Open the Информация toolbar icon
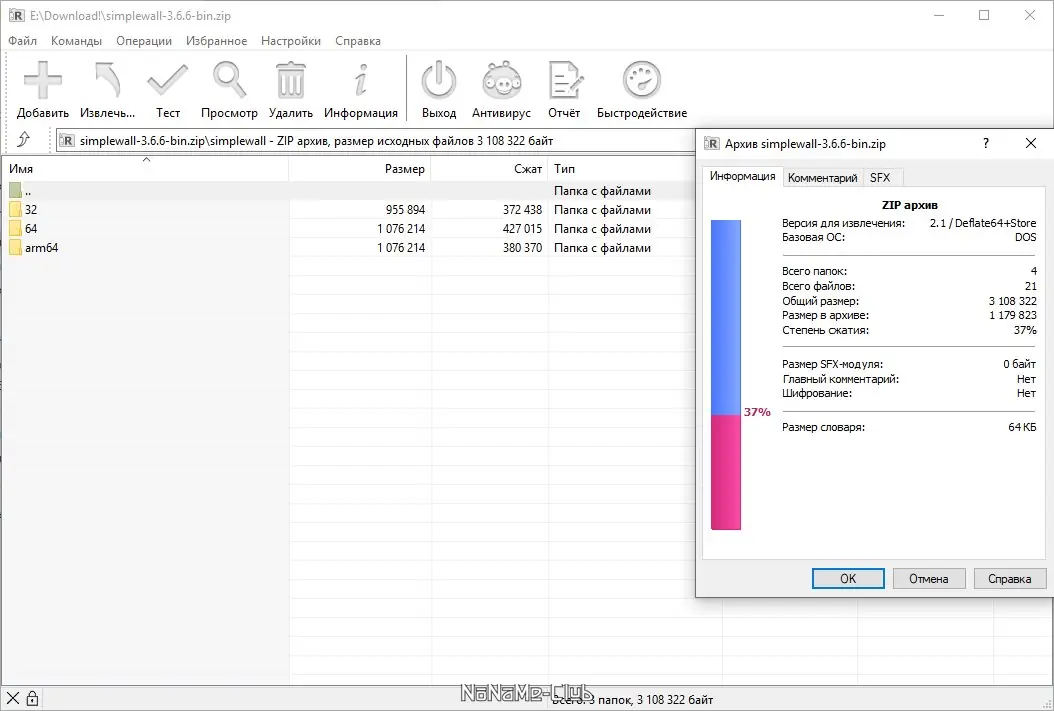 (x=361, y=80)
